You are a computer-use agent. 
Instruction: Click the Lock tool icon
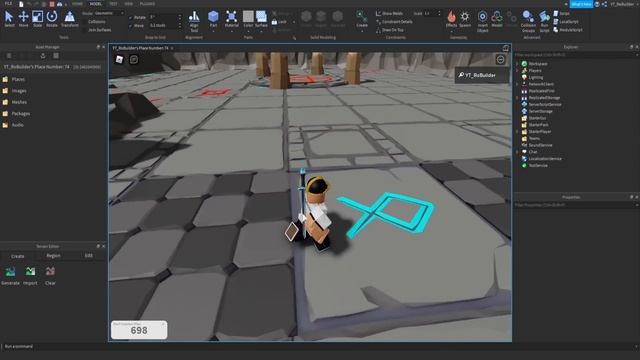point(274,22)
